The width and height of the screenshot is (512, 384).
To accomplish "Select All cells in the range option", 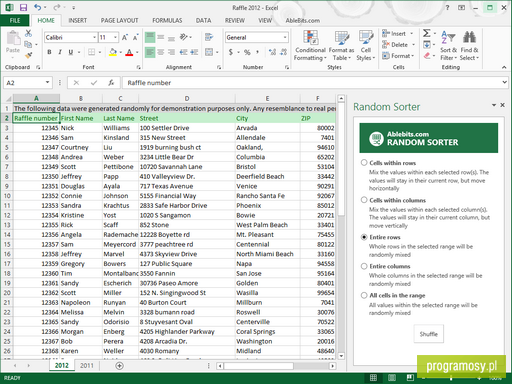I will coord(364,295).
